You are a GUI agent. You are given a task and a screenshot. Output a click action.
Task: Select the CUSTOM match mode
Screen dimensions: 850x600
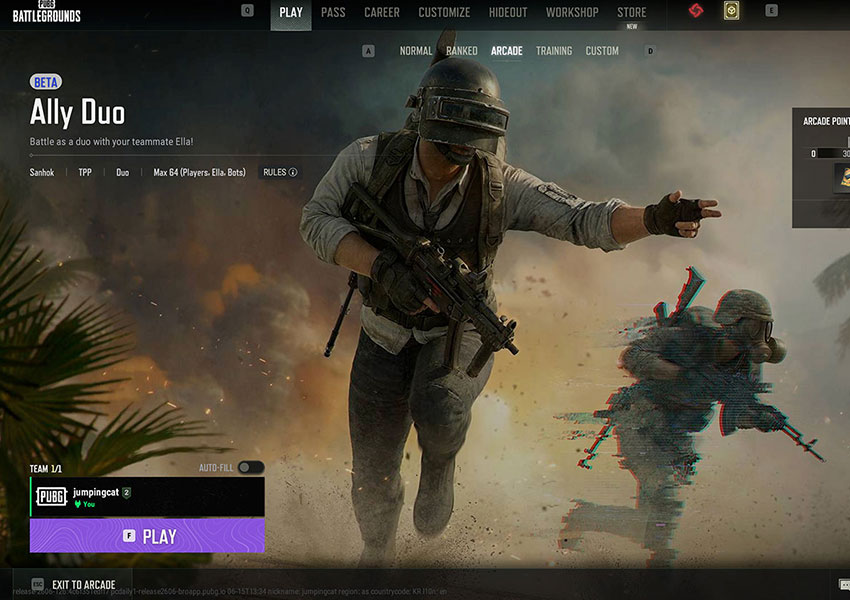point(602,51)
